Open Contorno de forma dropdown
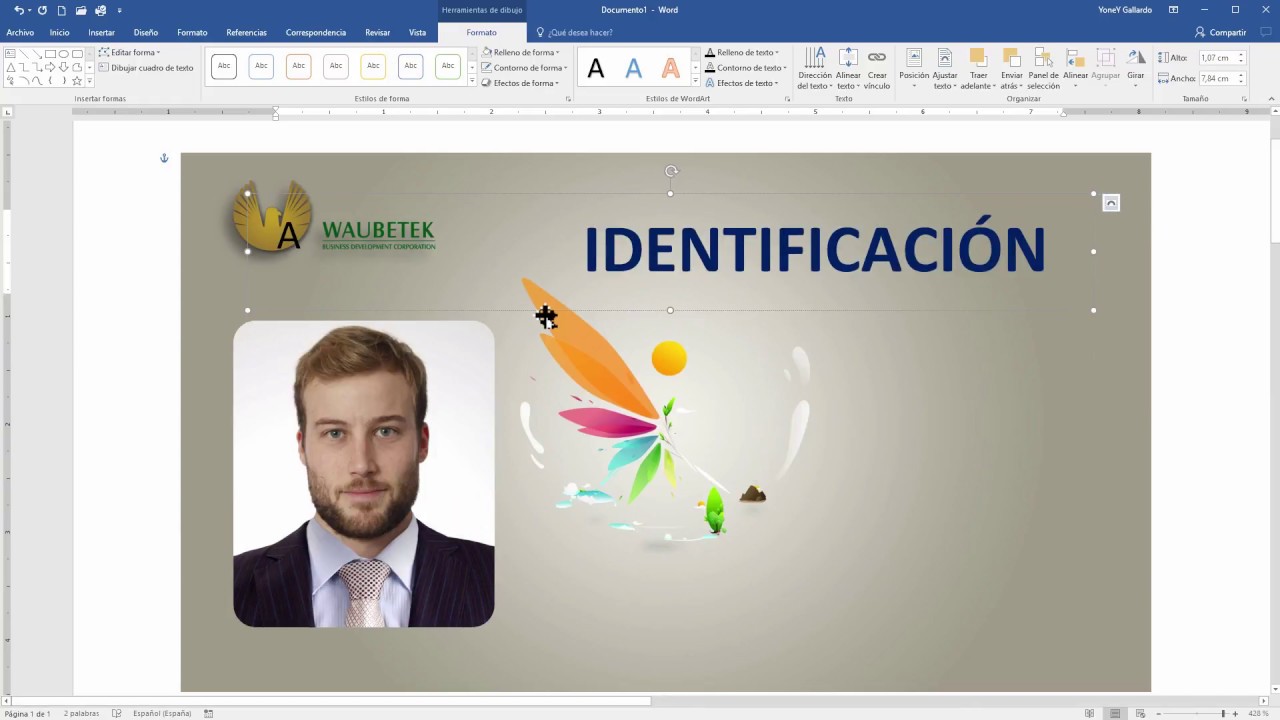This screenshot has width=1280, height=720. tap(524, 68)
